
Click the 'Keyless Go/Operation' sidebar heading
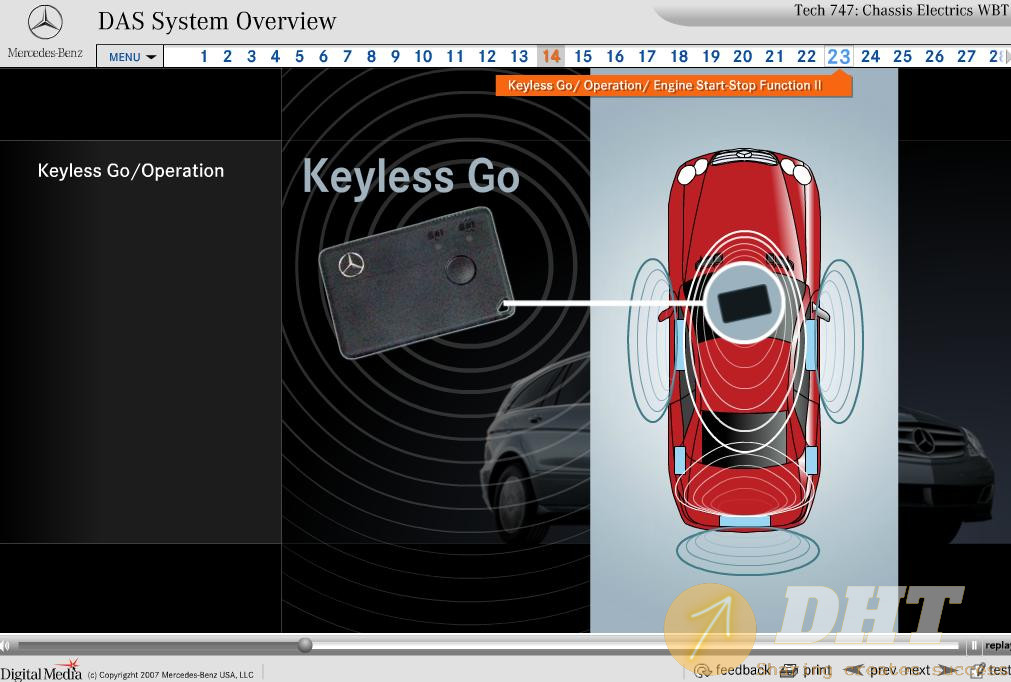point(131,171)
